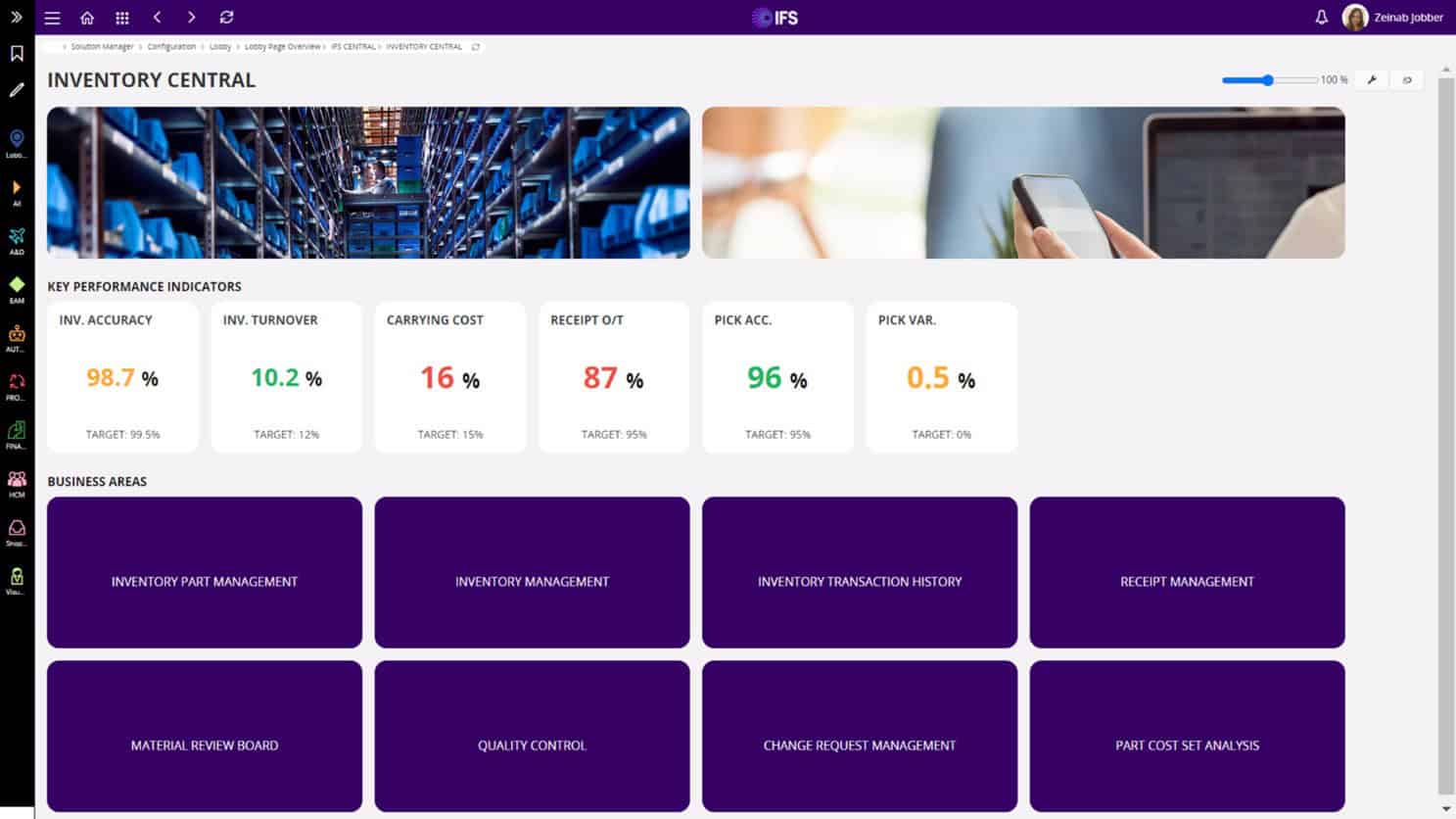Screen dimensions: 1456x819
Task: Select the HCM people icon in sidebar
Action: (17, 480)
